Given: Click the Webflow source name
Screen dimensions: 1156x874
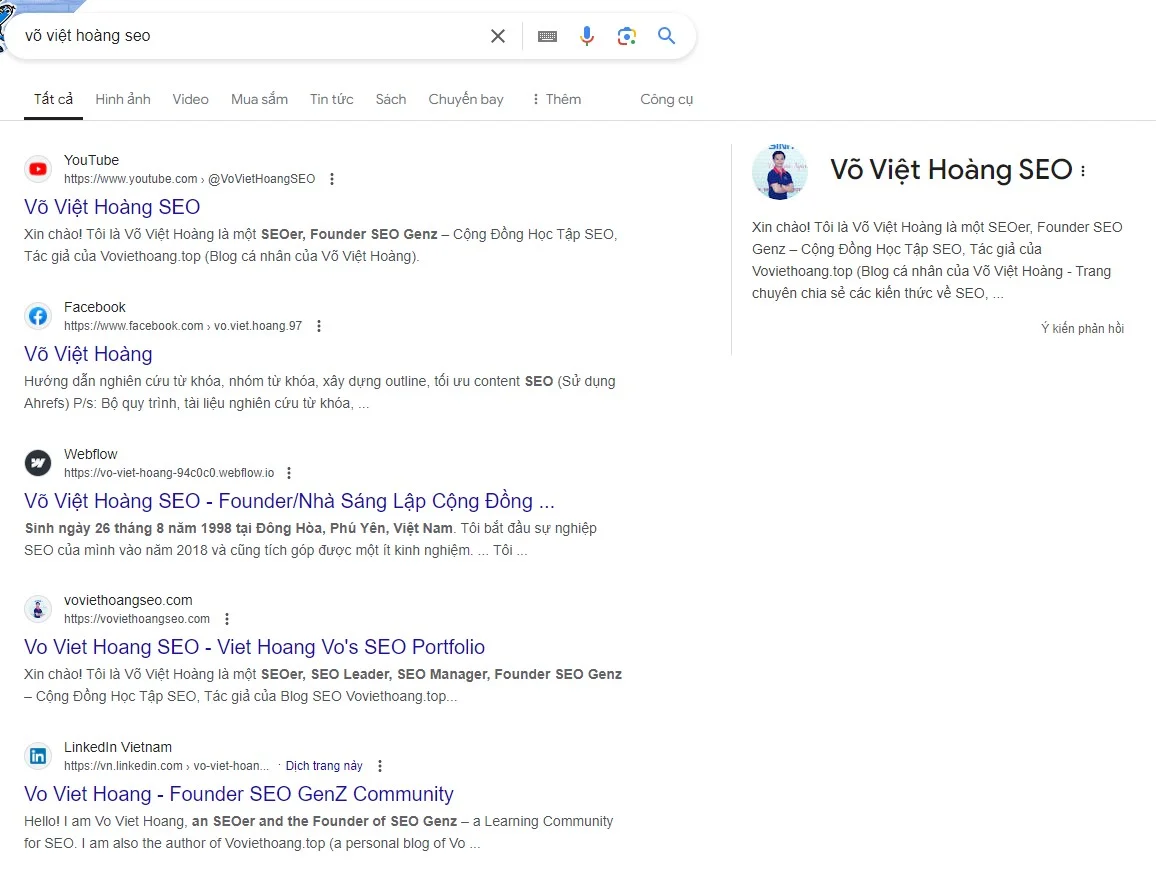Looking at the screenshot, I should coord(91,454).
